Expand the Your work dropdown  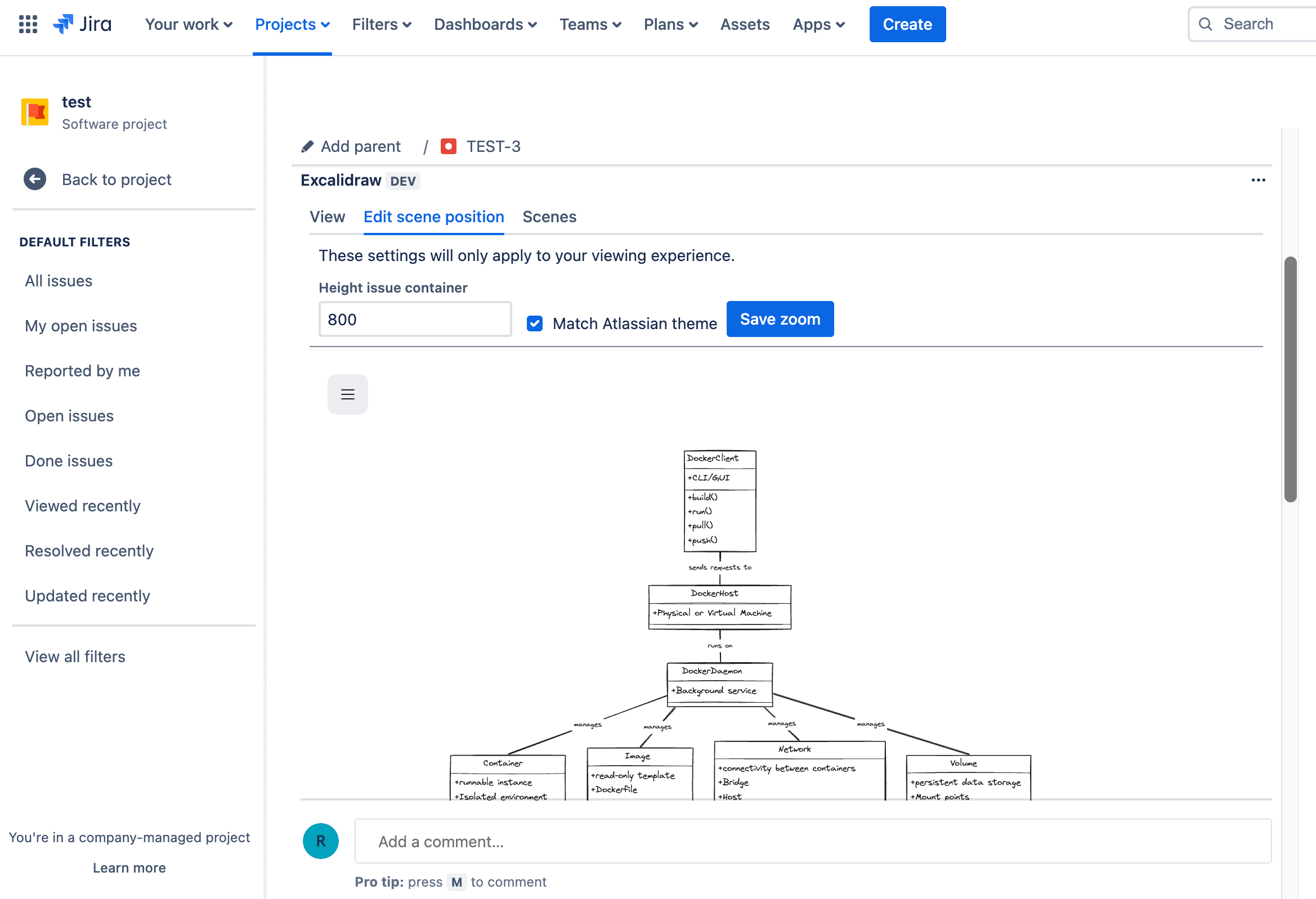189,24
